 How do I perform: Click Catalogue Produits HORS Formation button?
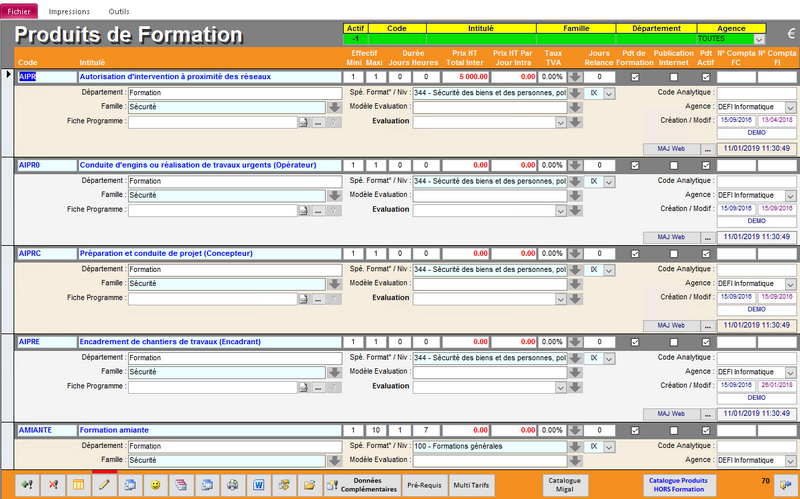679,484
